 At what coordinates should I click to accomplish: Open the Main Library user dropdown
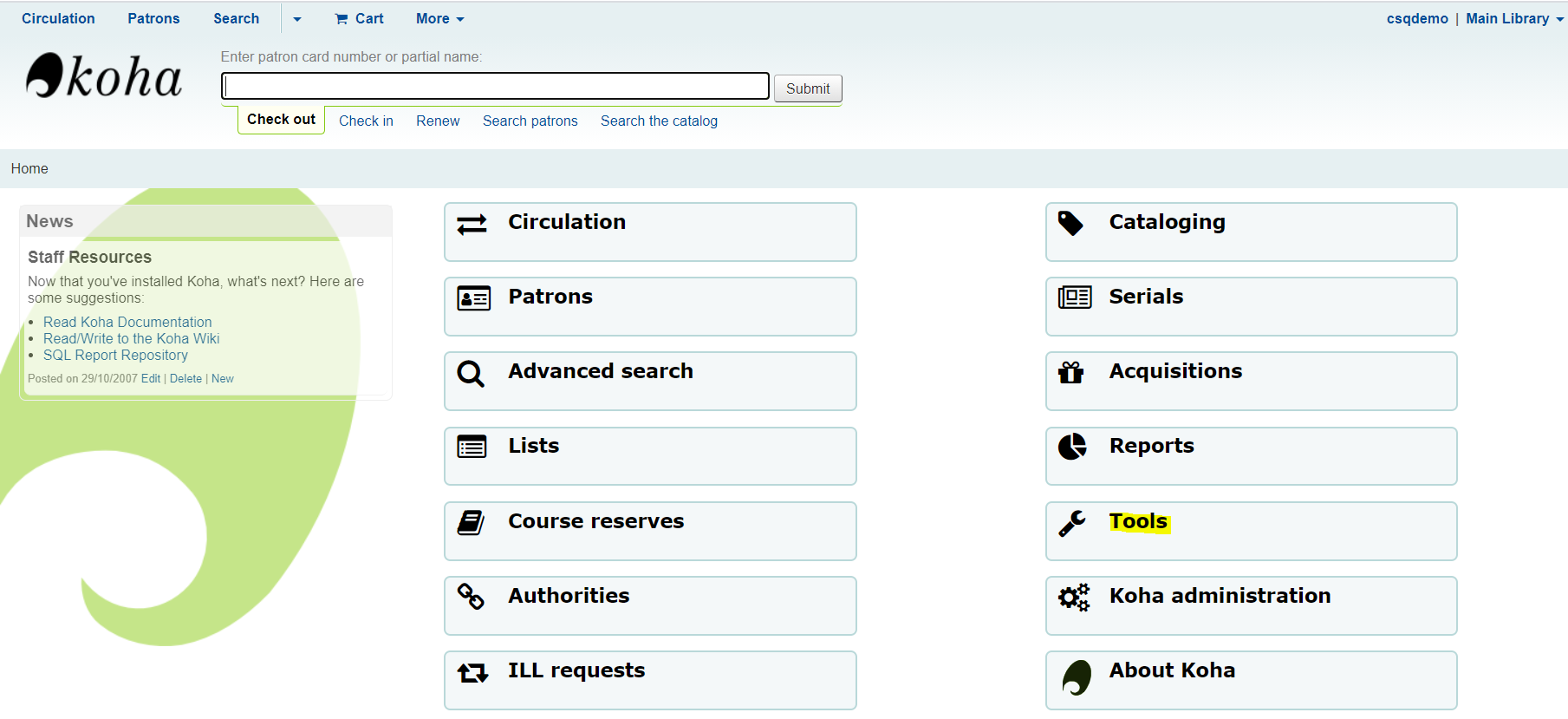click(x=1514, y=19)
